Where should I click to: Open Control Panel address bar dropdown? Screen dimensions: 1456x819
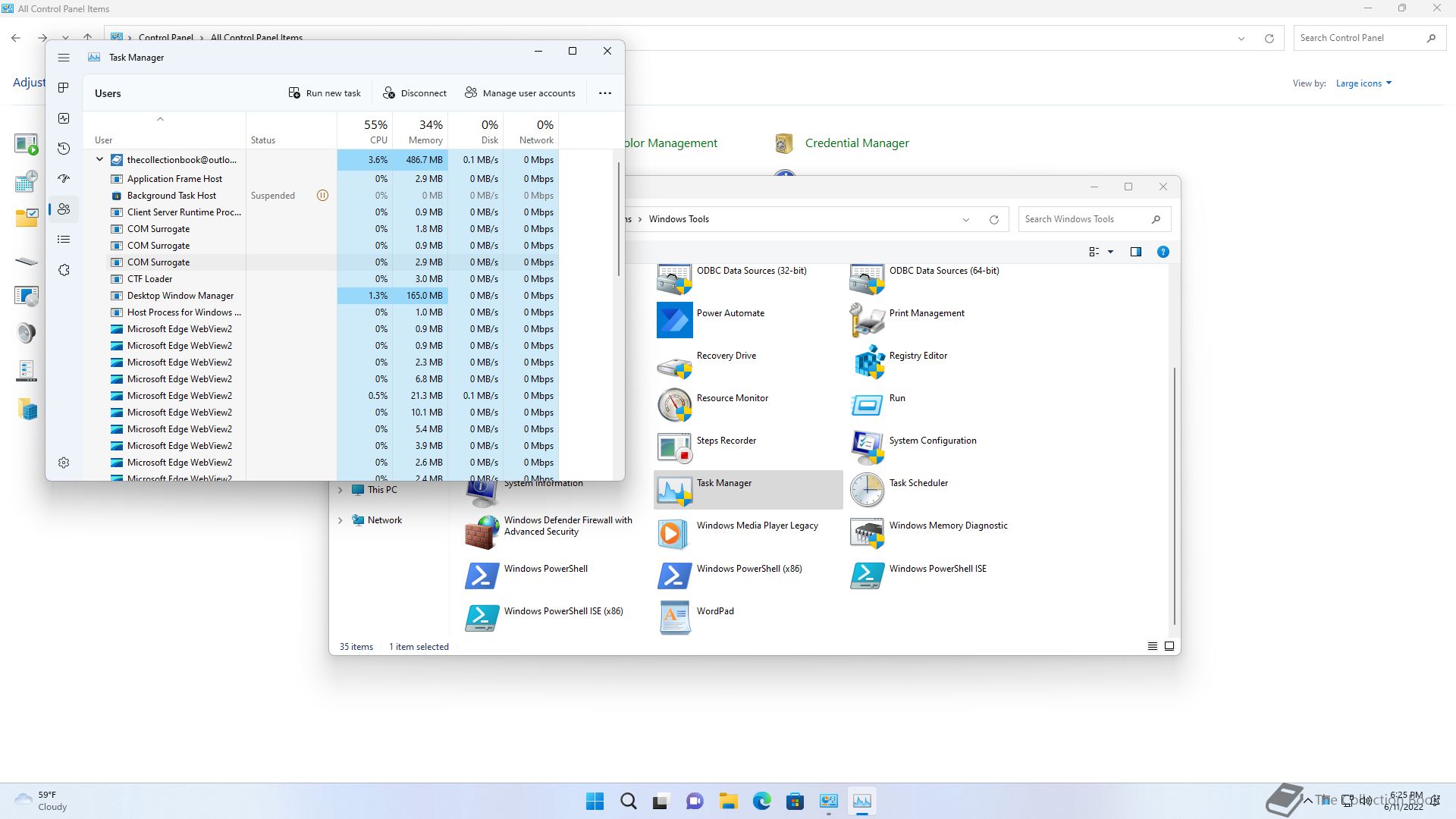click(x=1241, y=39)
